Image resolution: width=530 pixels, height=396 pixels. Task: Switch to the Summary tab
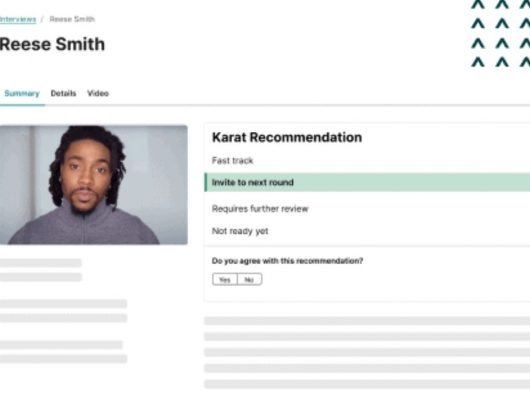tap(22, 94)
